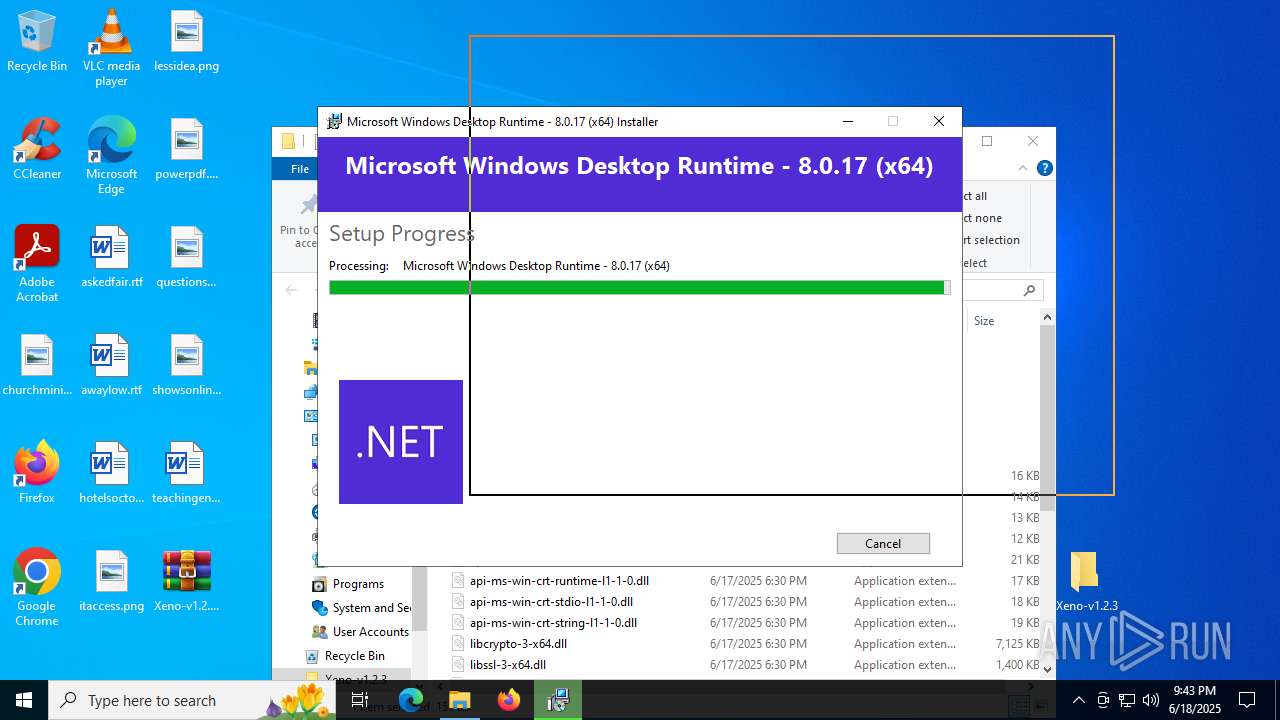The height and width of the screenshot is (720, 1280).
Task: Select api-ms-win-crt-runtime-l1-1-0.dll file
Action: click(x=559, y=580)
